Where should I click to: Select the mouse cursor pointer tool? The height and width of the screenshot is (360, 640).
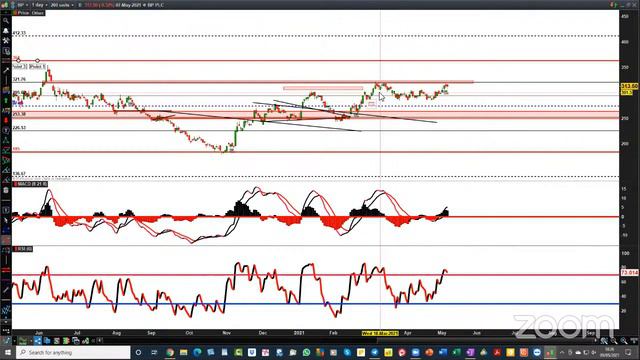pyautogui.click(x=6, y=220)
